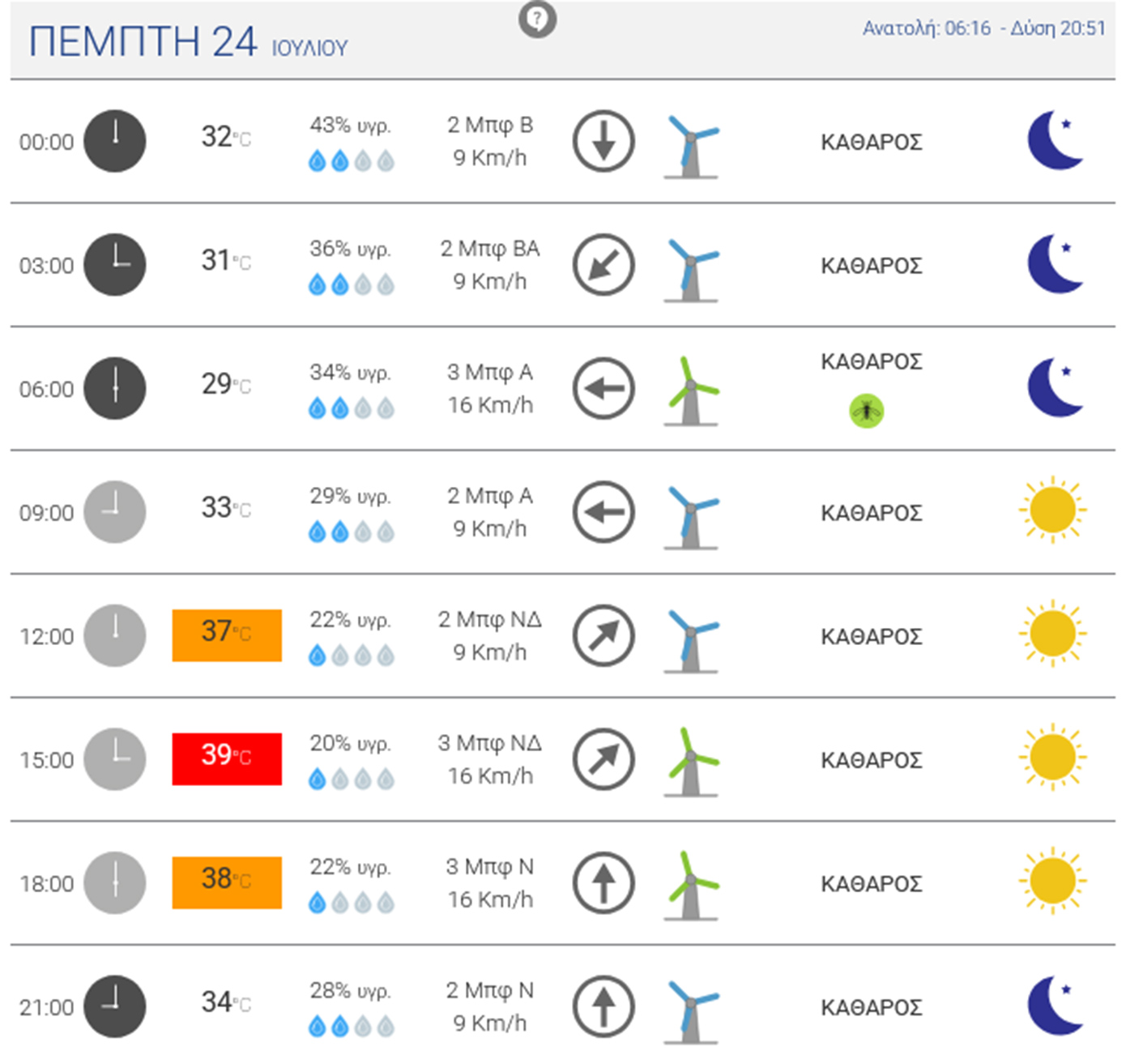Click the dark clock icon at 06:00
The height and width of the screenshot is (1064, 1126).
click(x=115, y=388)
